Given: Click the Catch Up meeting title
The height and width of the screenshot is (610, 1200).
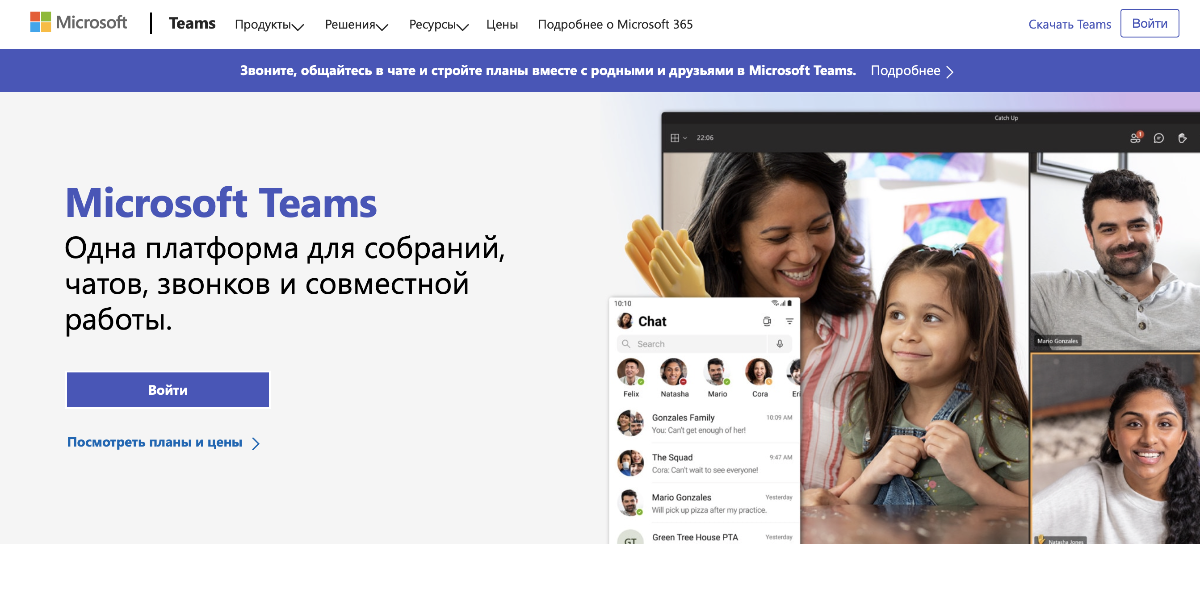Looking at the screenshot, I should 1006,118.
